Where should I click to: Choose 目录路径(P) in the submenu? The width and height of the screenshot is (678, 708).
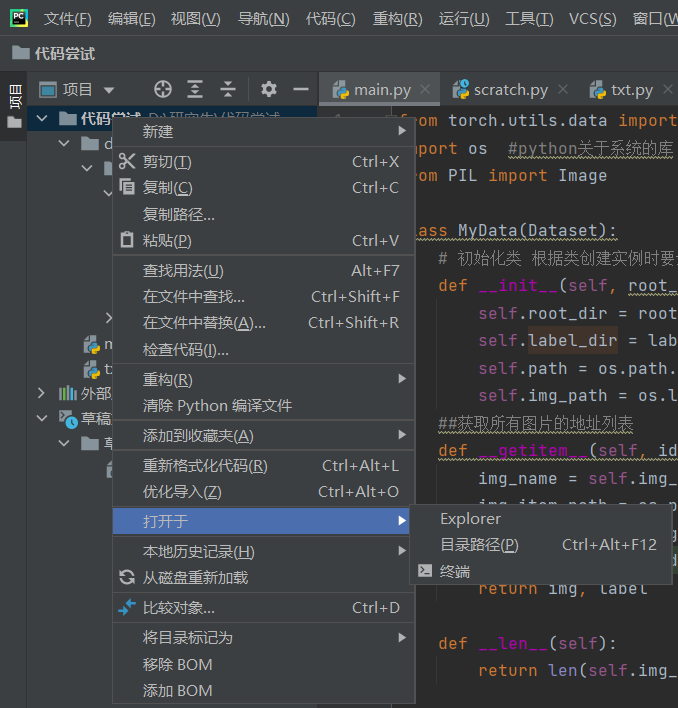coord(541,545)
